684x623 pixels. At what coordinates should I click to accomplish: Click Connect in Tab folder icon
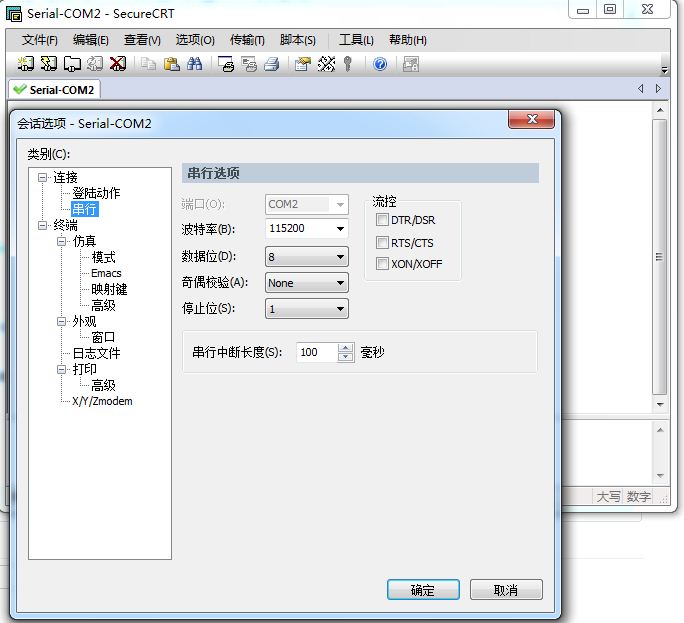(x=72, y=64)
